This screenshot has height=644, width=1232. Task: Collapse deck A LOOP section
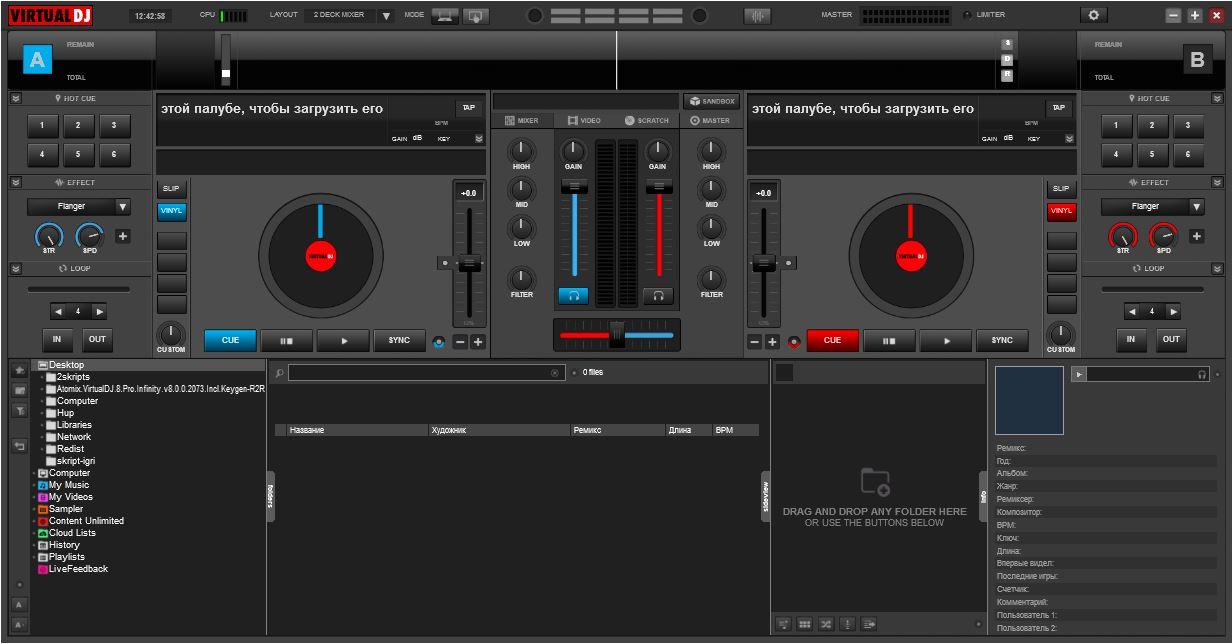click(16, 268)
